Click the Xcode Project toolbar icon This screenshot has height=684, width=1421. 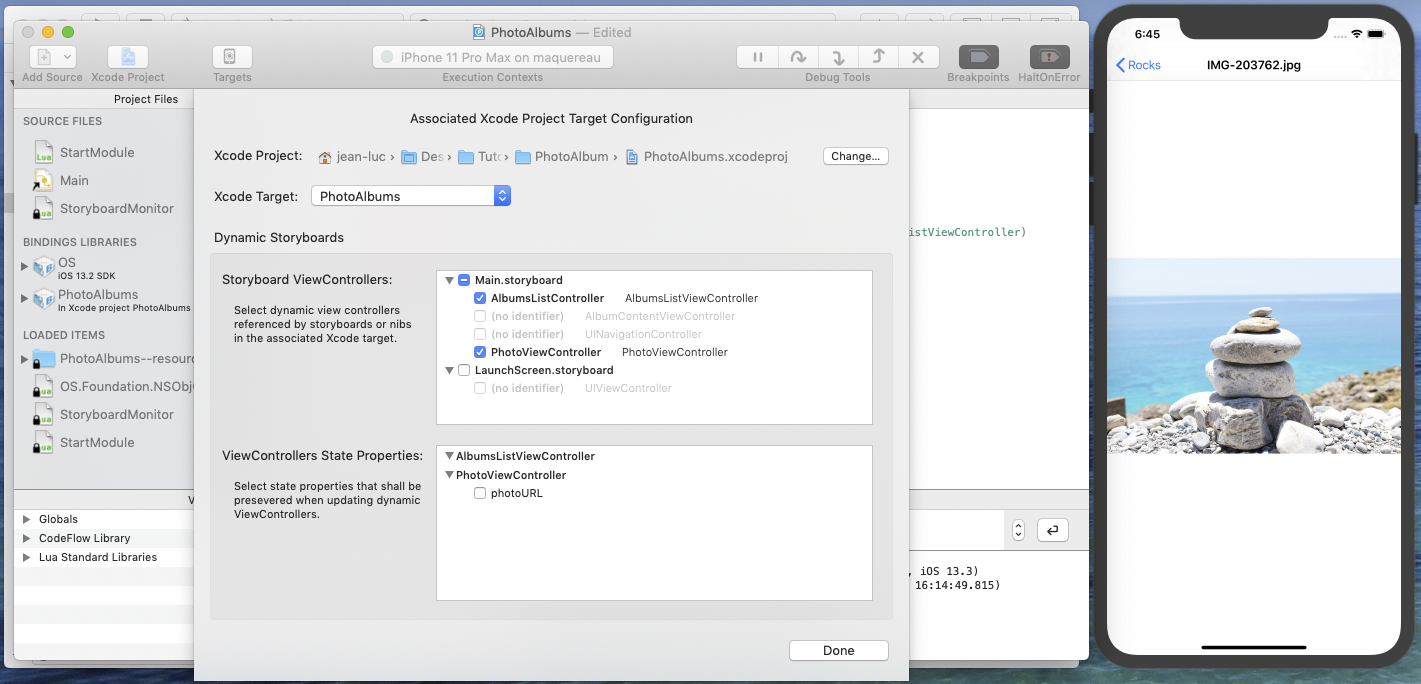[x=128, y=57]
